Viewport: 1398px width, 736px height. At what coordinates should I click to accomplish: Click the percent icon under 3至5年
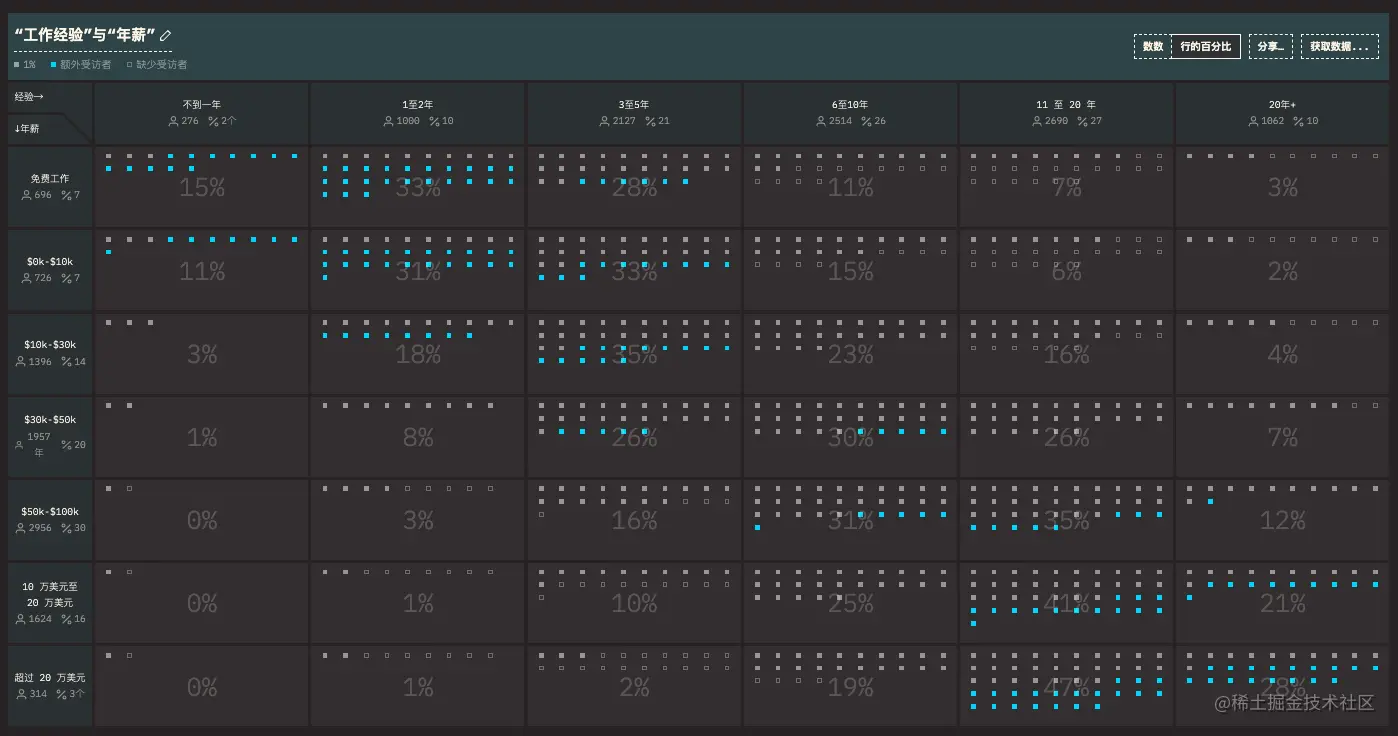tap(650, 121)
